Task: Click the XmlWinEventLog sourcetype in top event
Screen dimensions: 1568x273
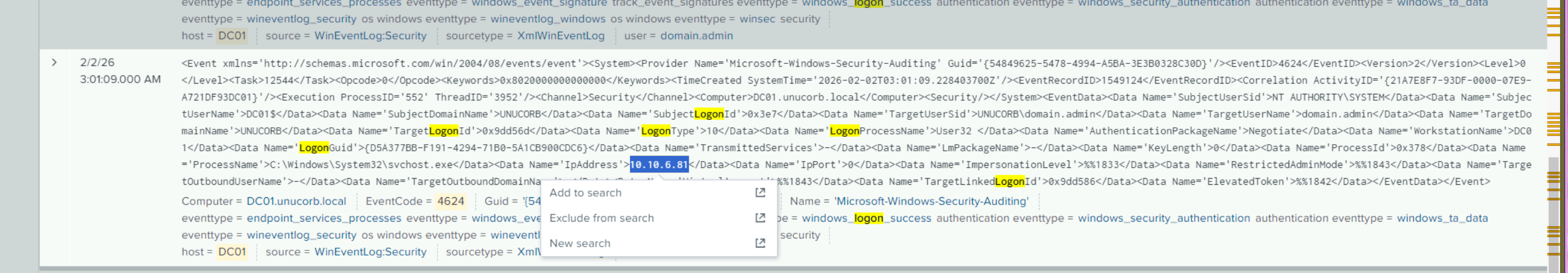Action: pos(561,36)
